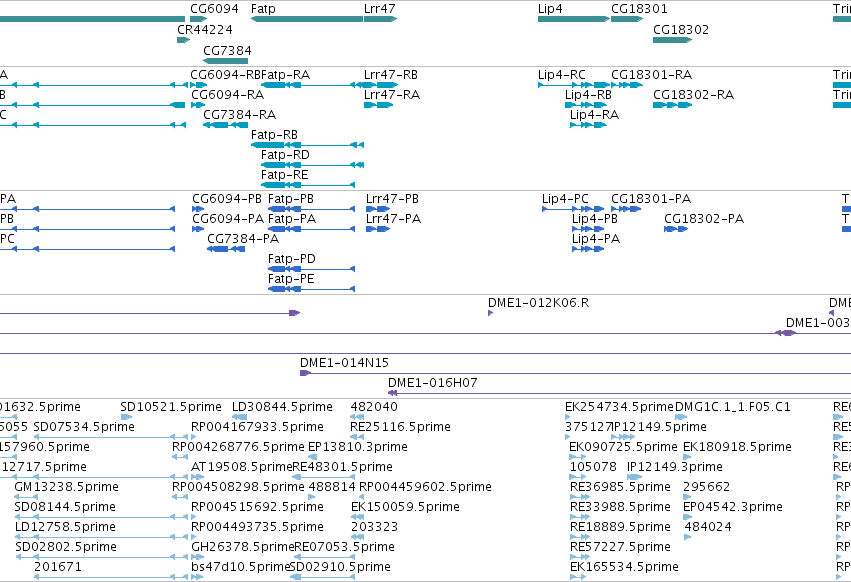
Task: Select EST RE48301.5prime
Action: pos(342,467)
